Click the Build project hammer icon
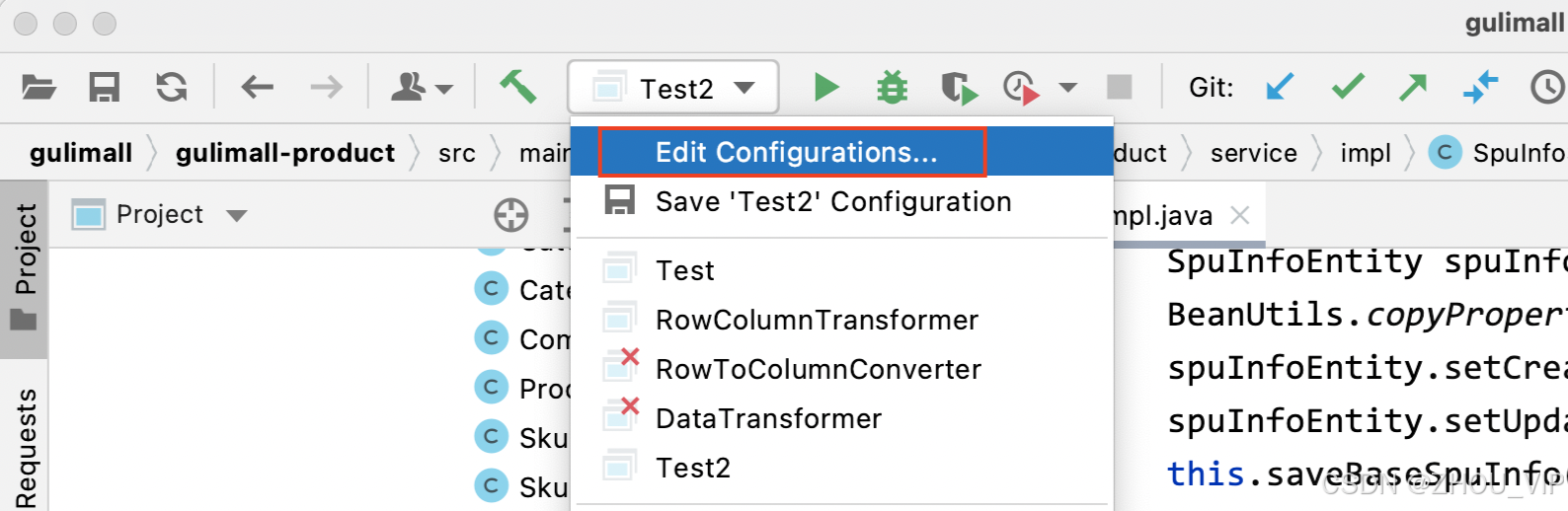 tap(517, 88)
